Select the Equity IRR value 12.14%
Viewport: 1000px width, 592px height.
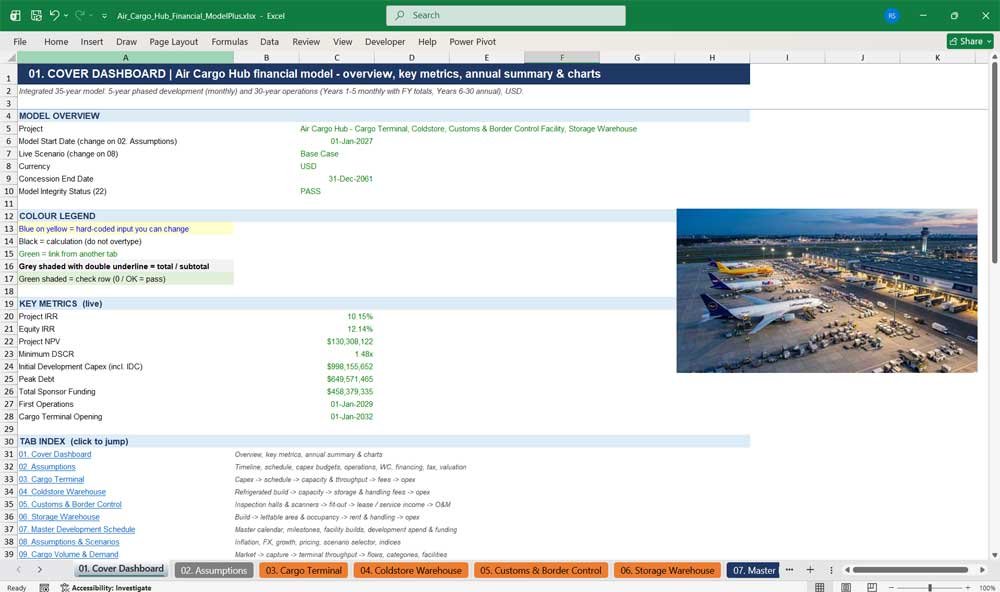[x=360, y=329]
